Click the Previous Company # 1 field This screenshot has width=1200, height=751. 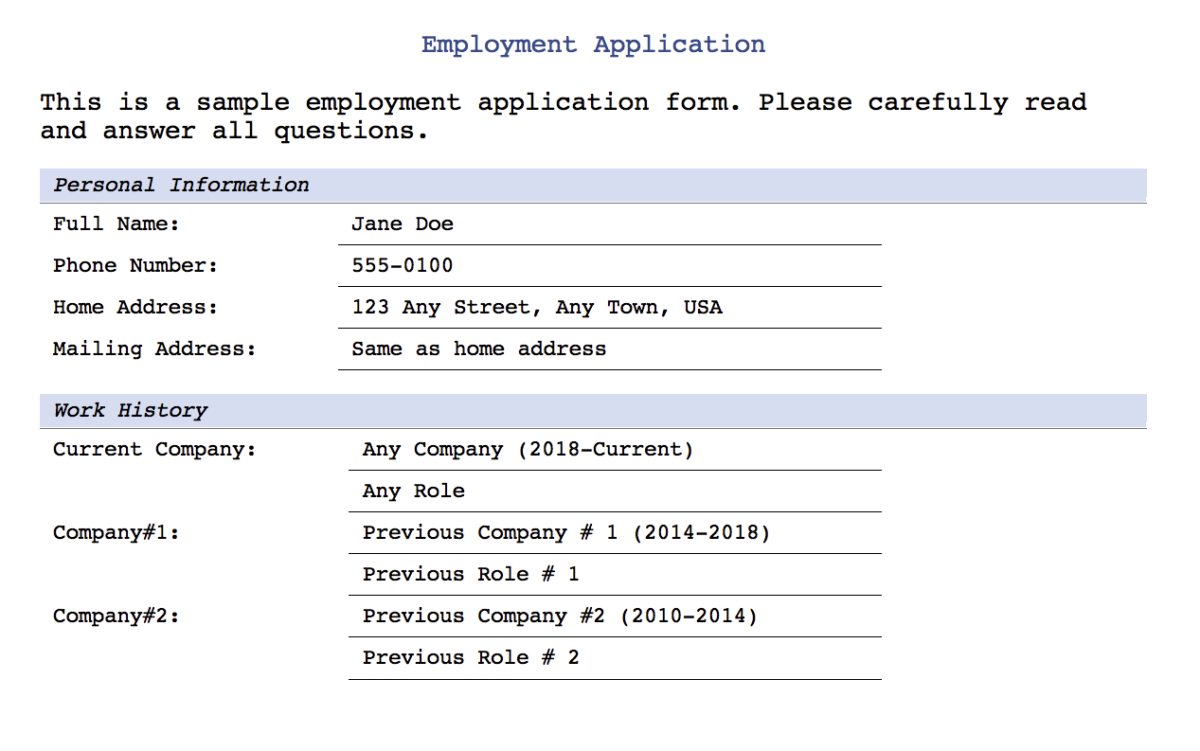tap(615, 533)
